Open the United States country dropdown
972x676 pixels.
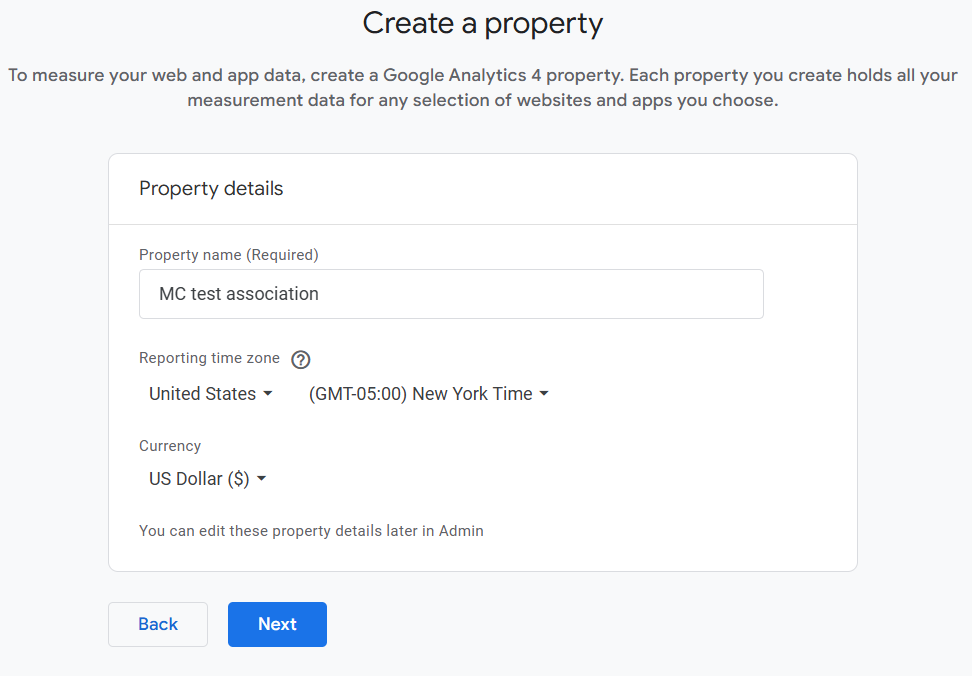(x=211, y=393)
